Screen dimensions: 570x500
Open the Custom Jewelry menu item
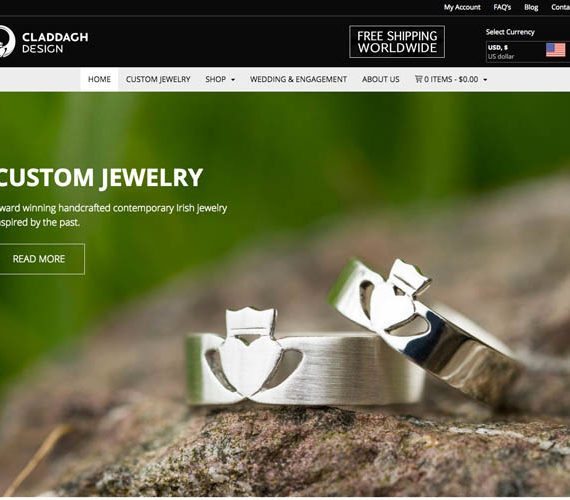pos(158,79)
